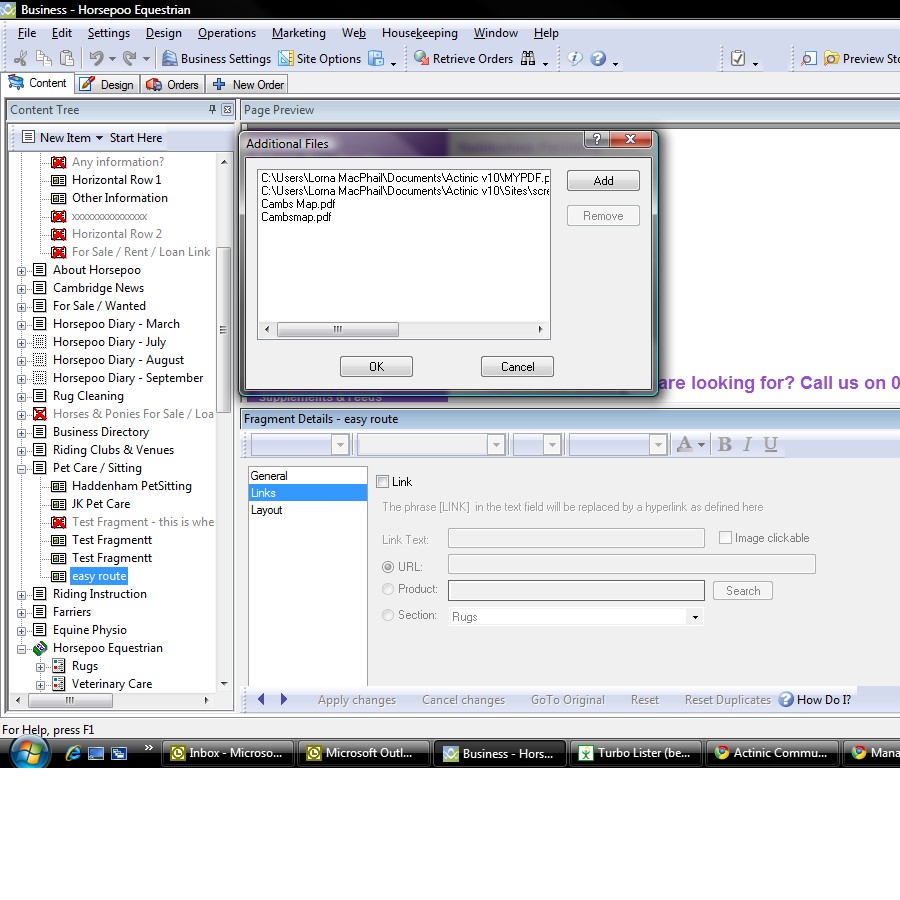Image resolution: width=900 pixels, height=900 pixels.
Task: Collapse the Pet Care / Sitting node
Action: 22,469
